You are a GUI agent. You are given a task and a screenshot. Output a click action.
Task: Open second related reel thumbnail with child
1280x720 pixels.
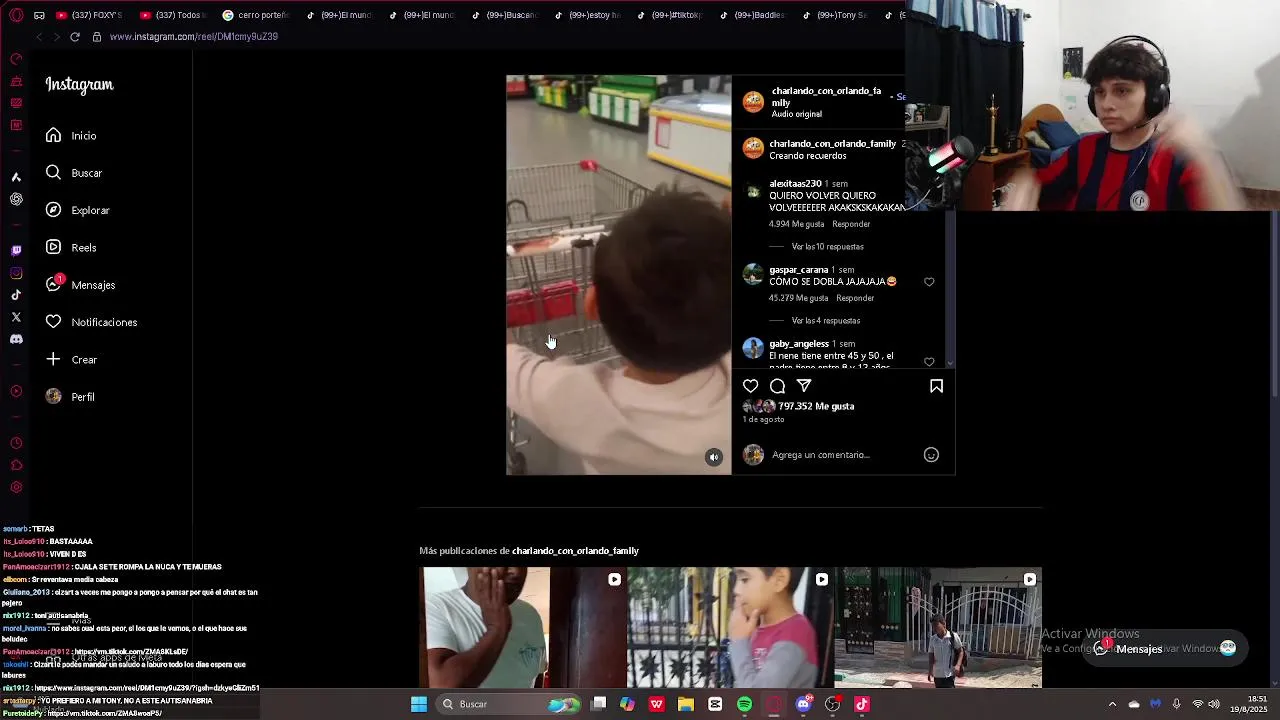pyautogui.click(x=730, y=627)
